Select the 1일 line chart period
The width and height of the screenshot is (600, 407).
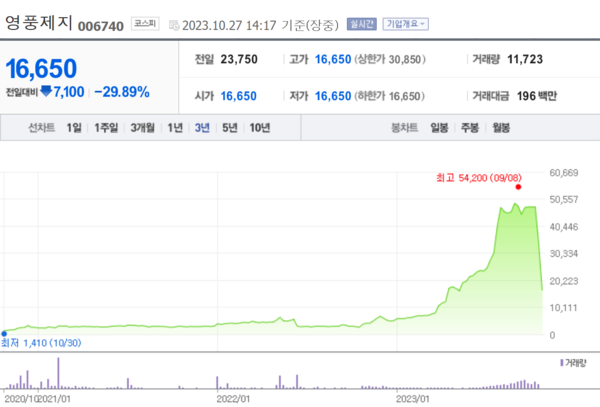75,128
